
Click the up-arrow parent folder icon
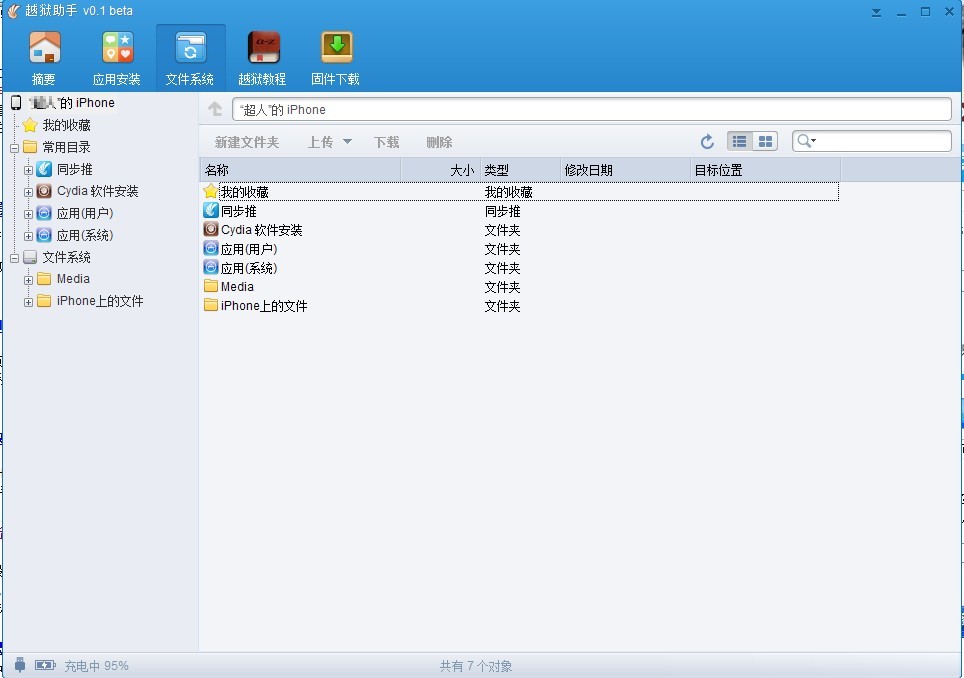215,109
